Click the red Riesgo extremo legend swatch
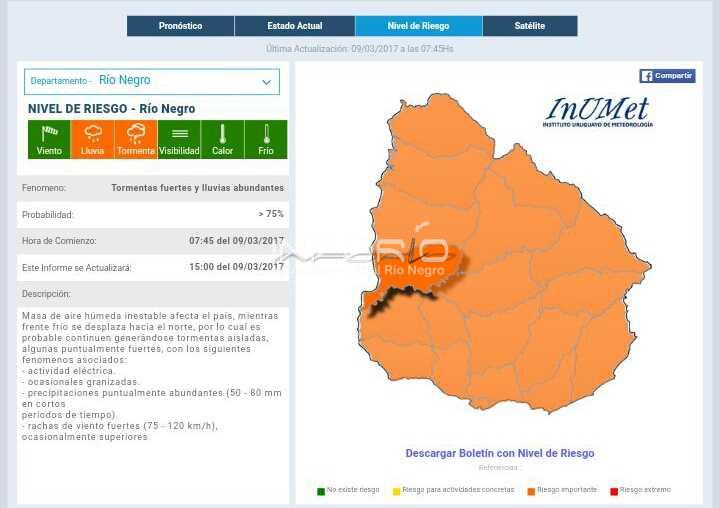720x508 pixels. 614,490
